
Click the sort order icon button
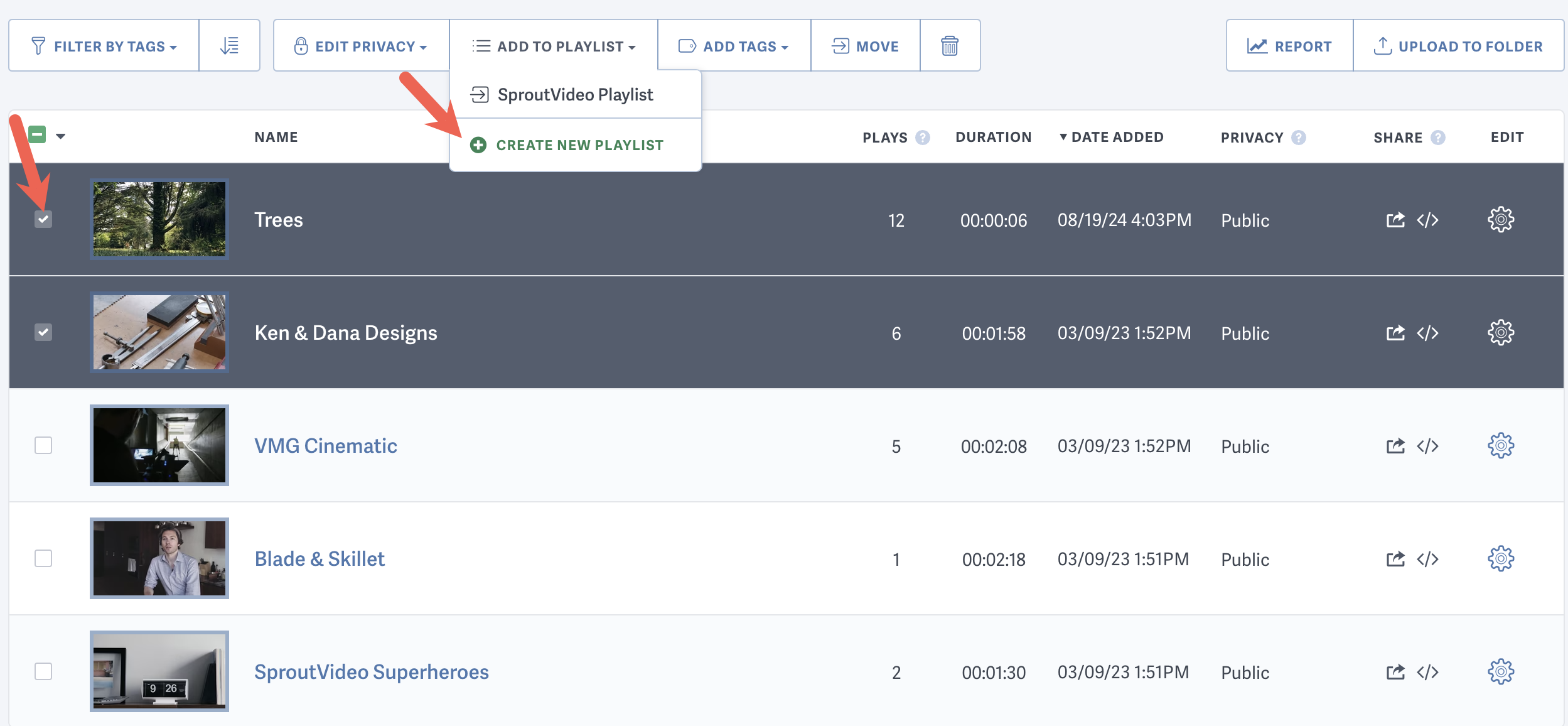coord(229,46)
